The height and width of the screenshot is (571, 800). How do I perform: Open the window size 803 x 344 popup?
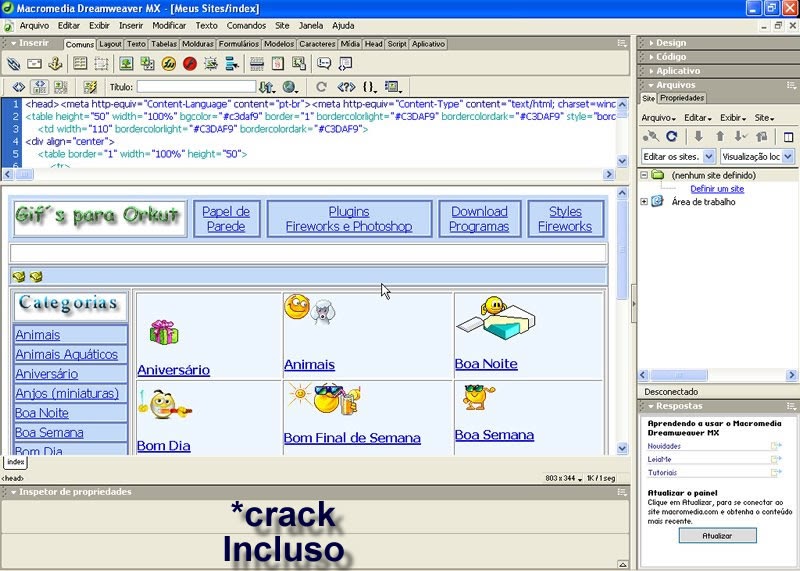[564, 479]
